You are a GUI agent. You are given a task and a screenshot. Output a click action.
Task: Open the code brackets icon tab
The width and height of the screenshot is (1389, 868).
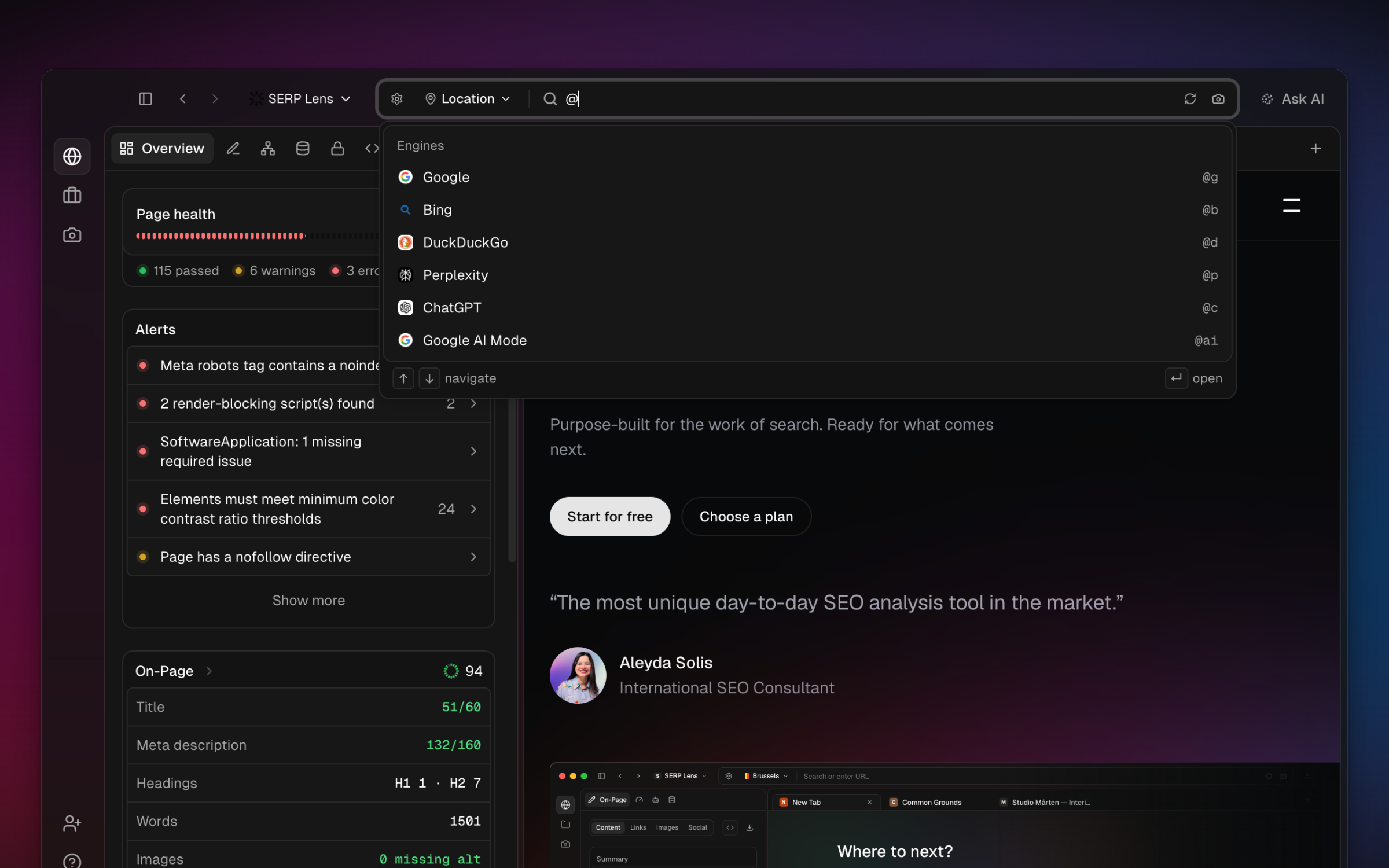pyautogui.click(x=372, y=149)
